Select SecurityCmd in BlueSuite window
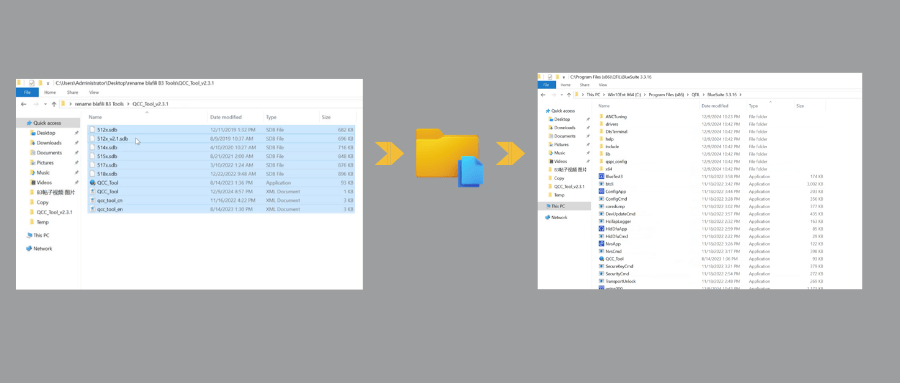The image size is (900, 383). click(x=614, y=273)
